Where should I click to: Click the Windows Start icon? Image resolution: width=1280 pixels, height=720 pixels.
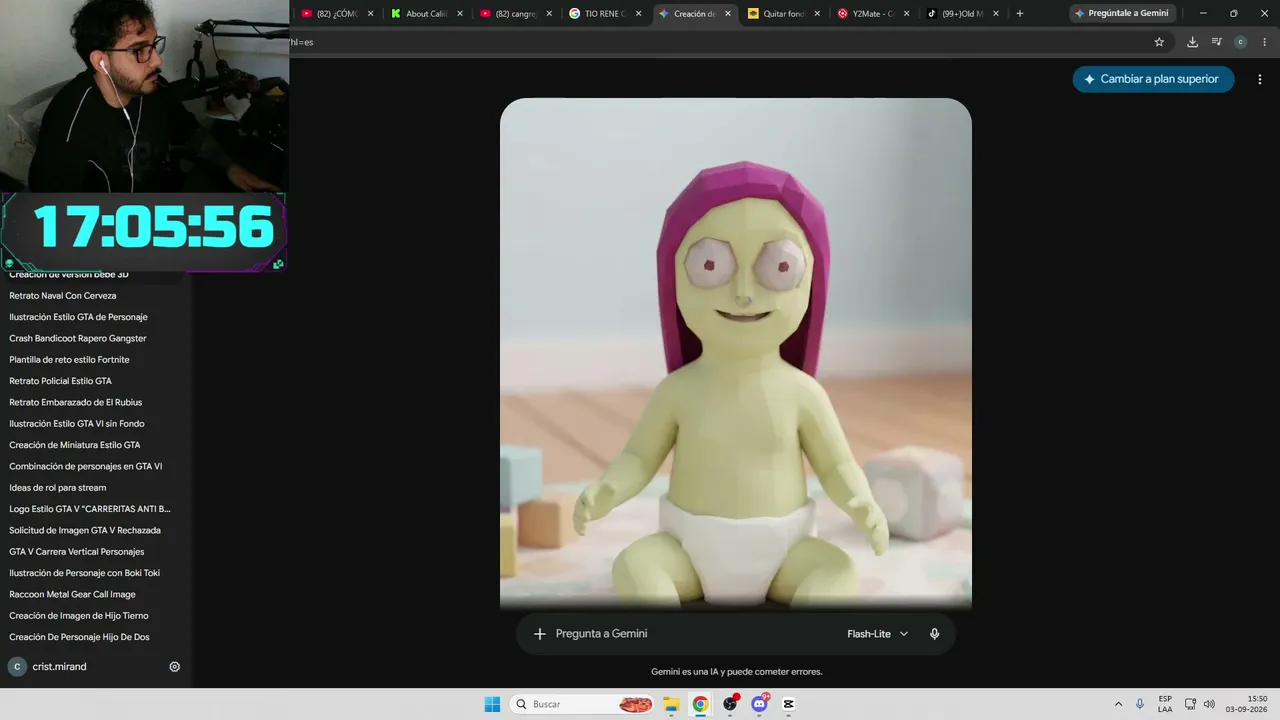[x=492, y=704]
